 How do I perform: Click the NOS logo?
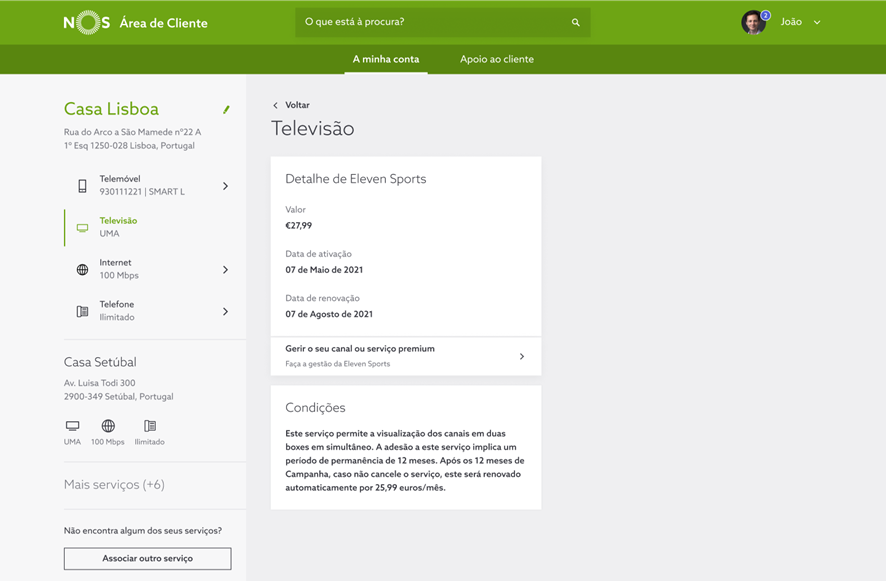coord(86,23)
